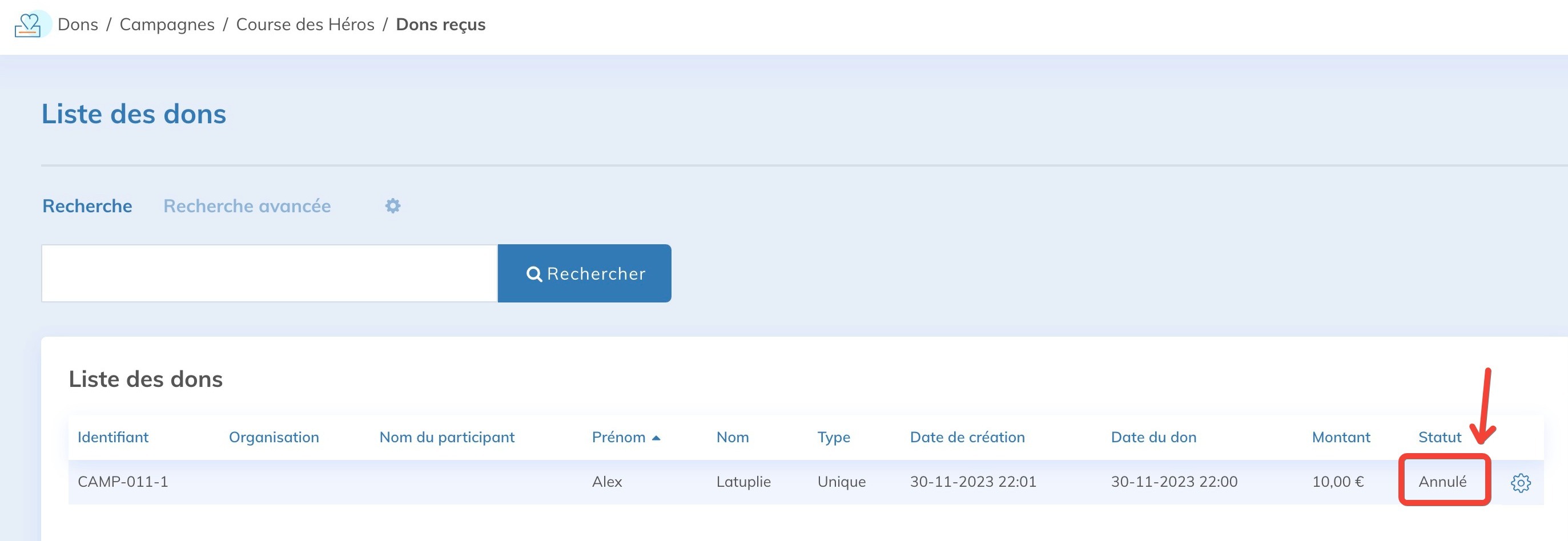
Task: Navigate to Course des Héros breadcrumb
Action: (305, 25)
